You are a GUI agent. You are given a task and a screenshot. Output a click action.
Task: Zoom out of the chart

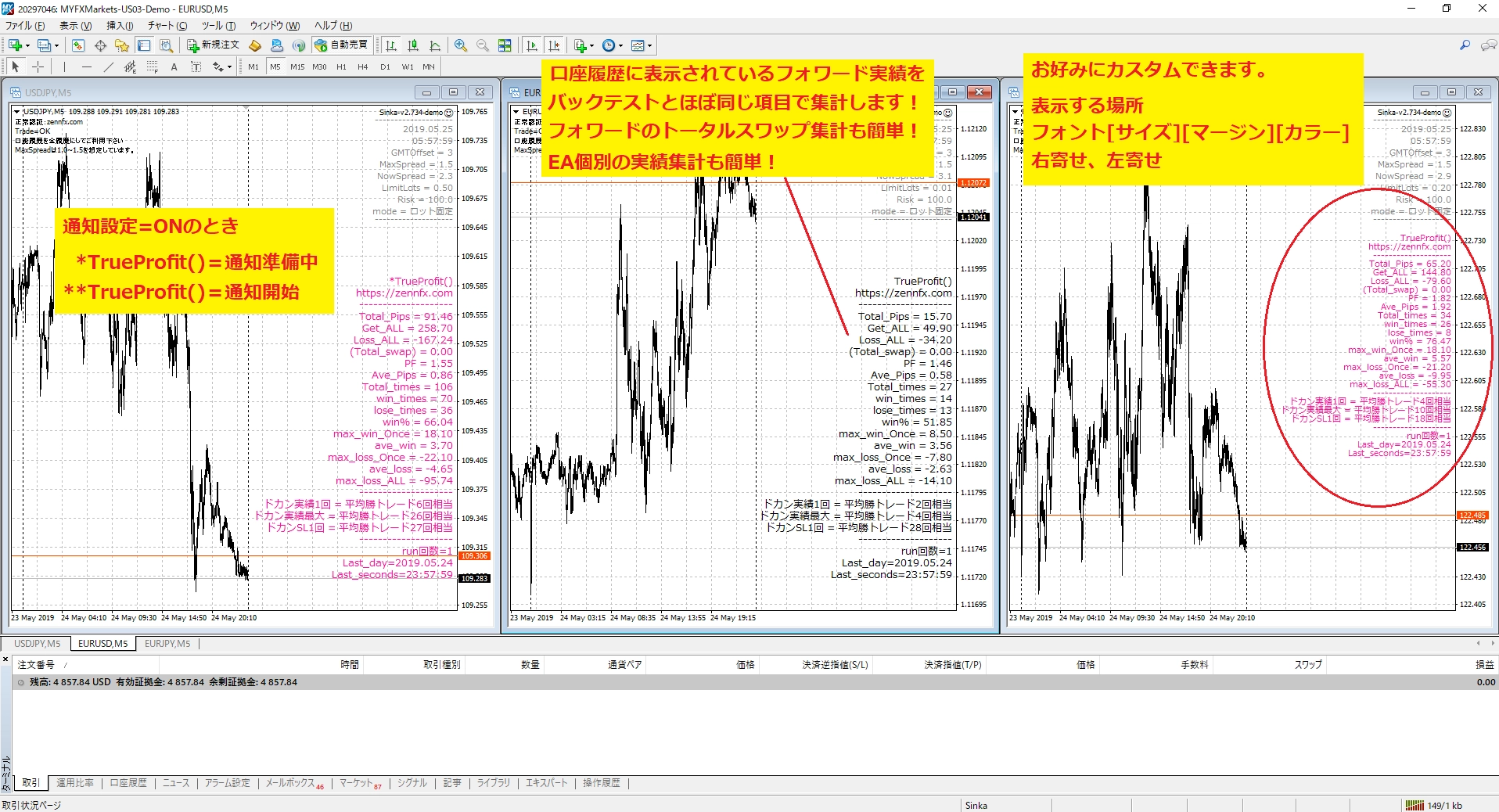tap(483, 45)
